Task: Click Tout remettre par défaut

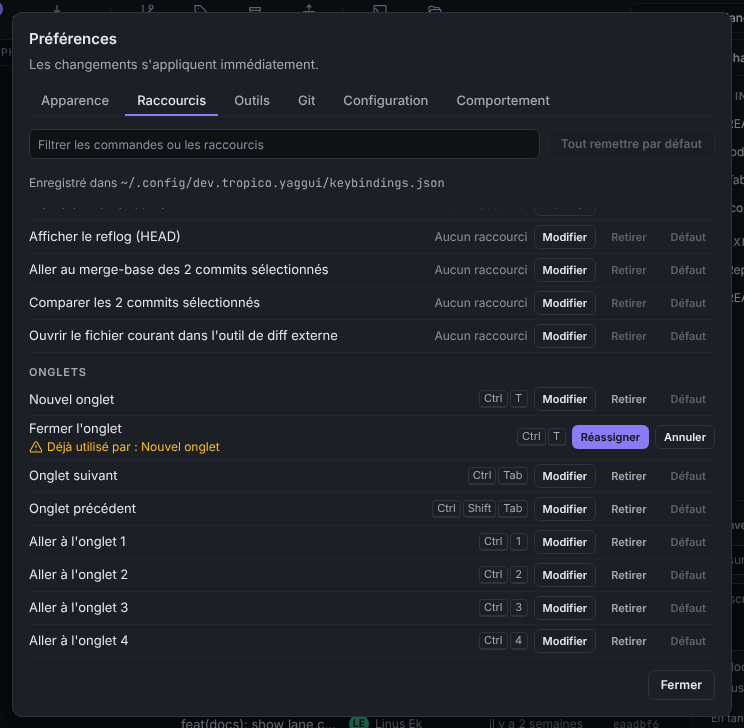Action: (631, 144)
